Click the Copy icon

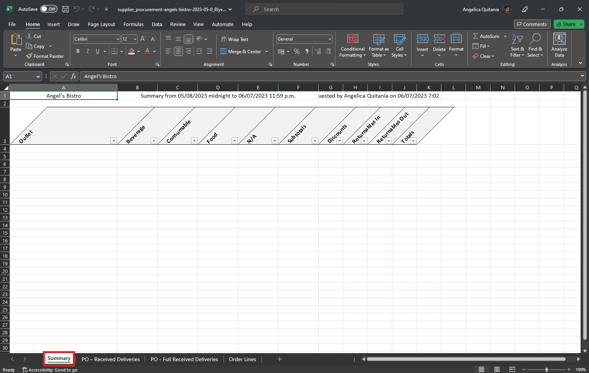(x=29, y=46)
